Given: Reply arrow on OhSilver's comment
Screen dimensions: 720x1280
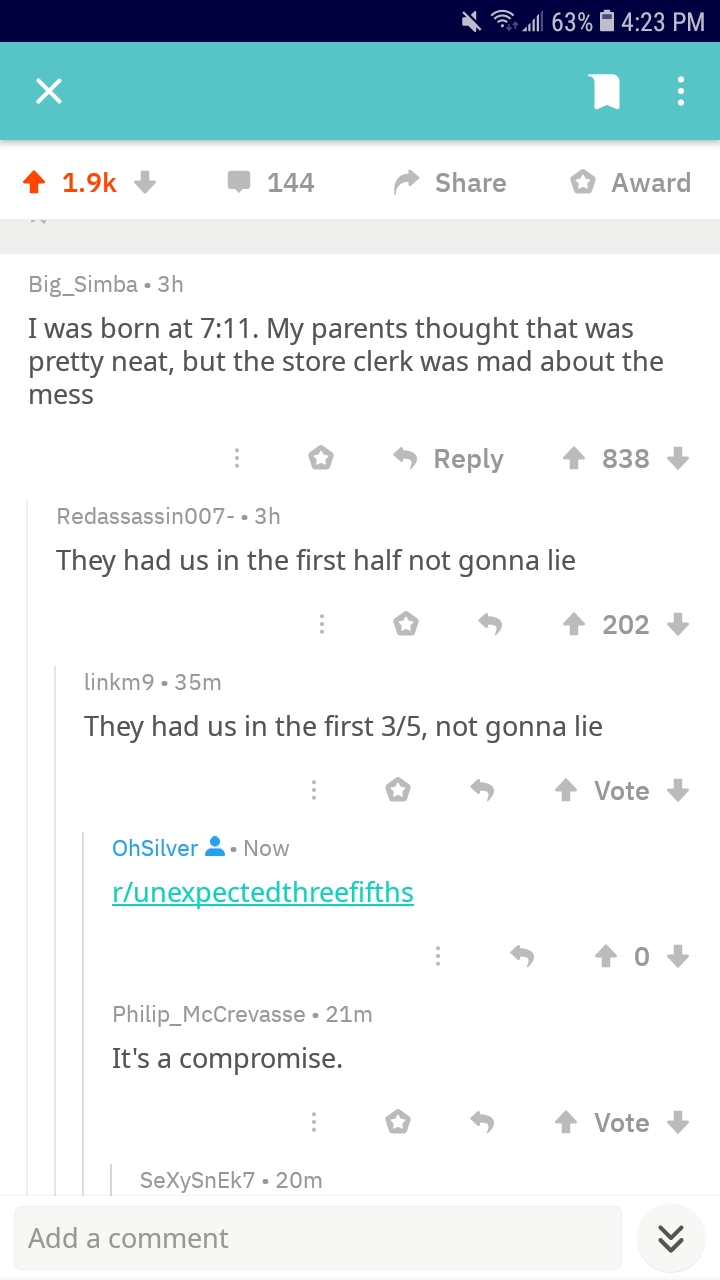Looking at the screenshot, I should pyautogui.click(x=522, y=957).
